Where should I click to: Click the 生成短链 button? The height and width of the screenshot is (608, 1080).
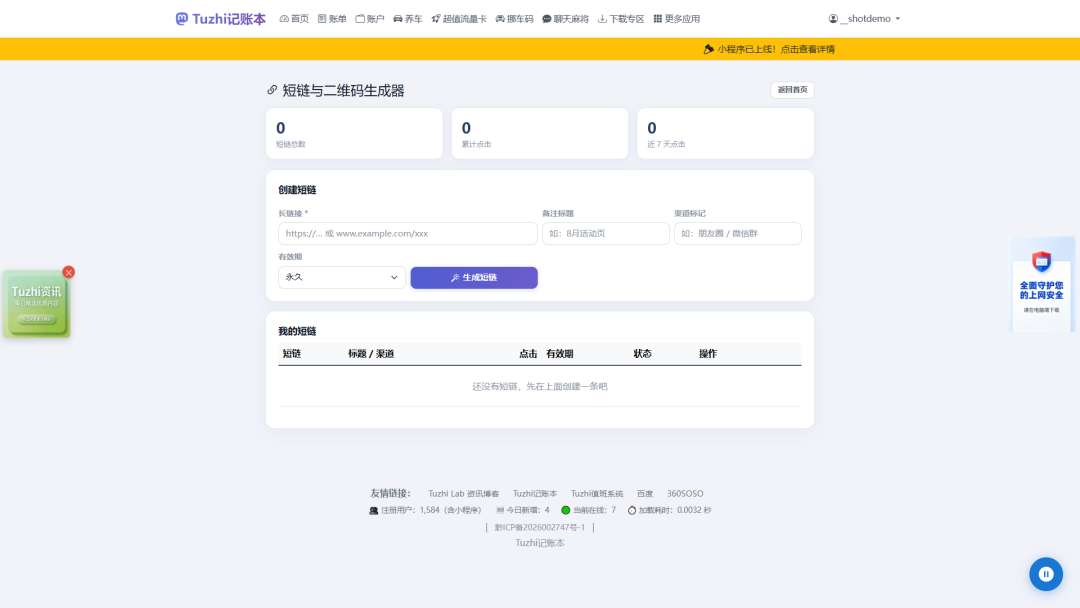tap(474, 277)
